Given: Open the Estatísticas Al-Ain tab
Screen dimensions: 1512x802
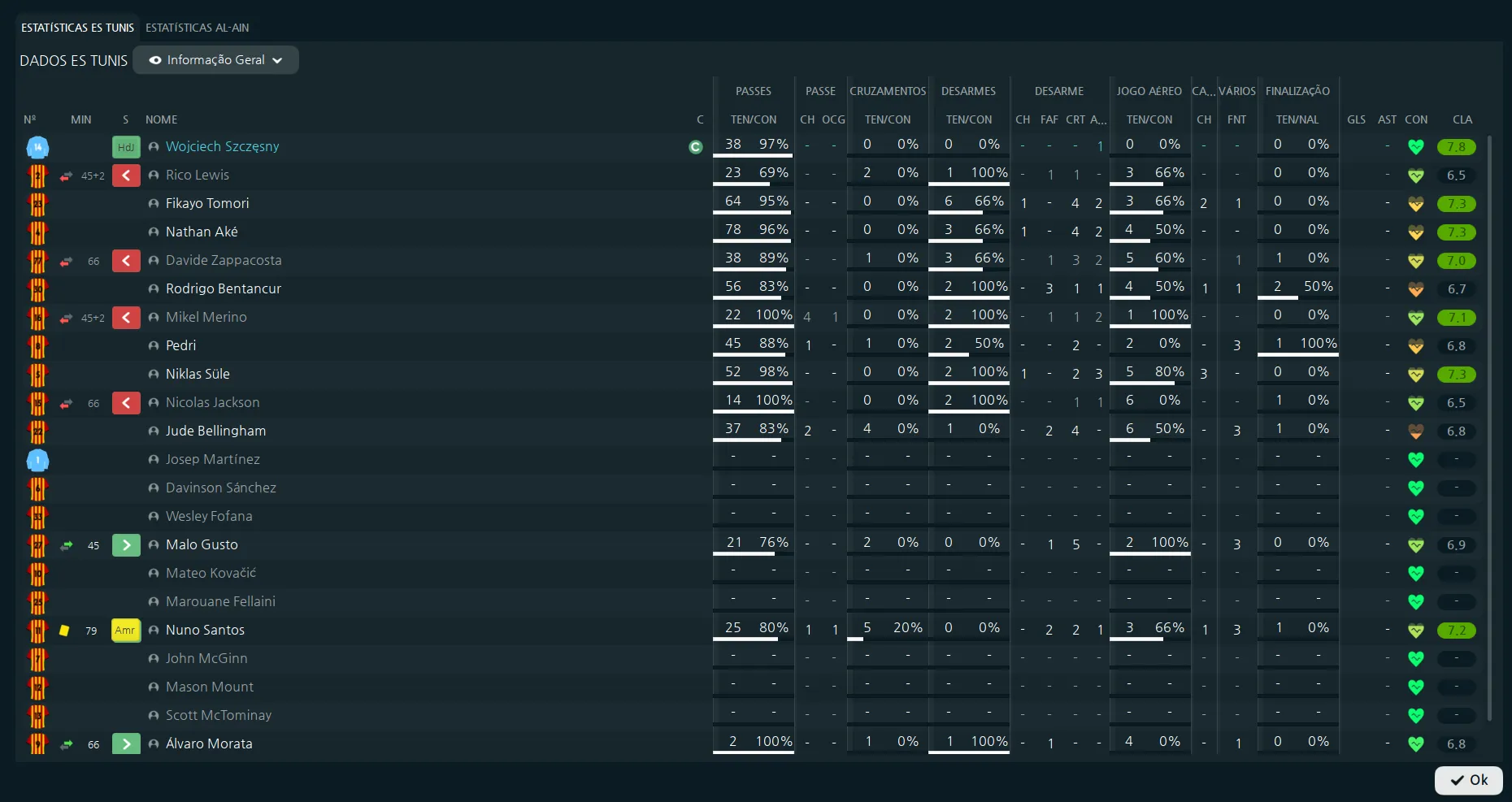Looking at the screenshot, I should coord(198,28).
